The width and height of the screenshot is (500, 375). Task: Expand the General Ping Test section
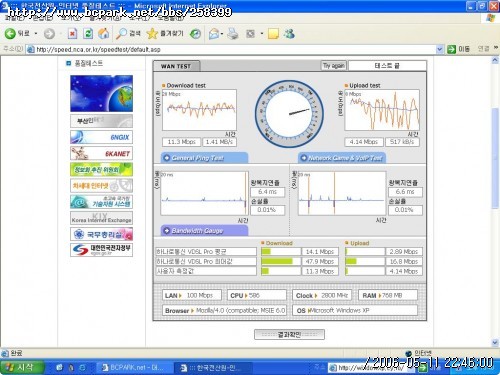tap(204, 158)
